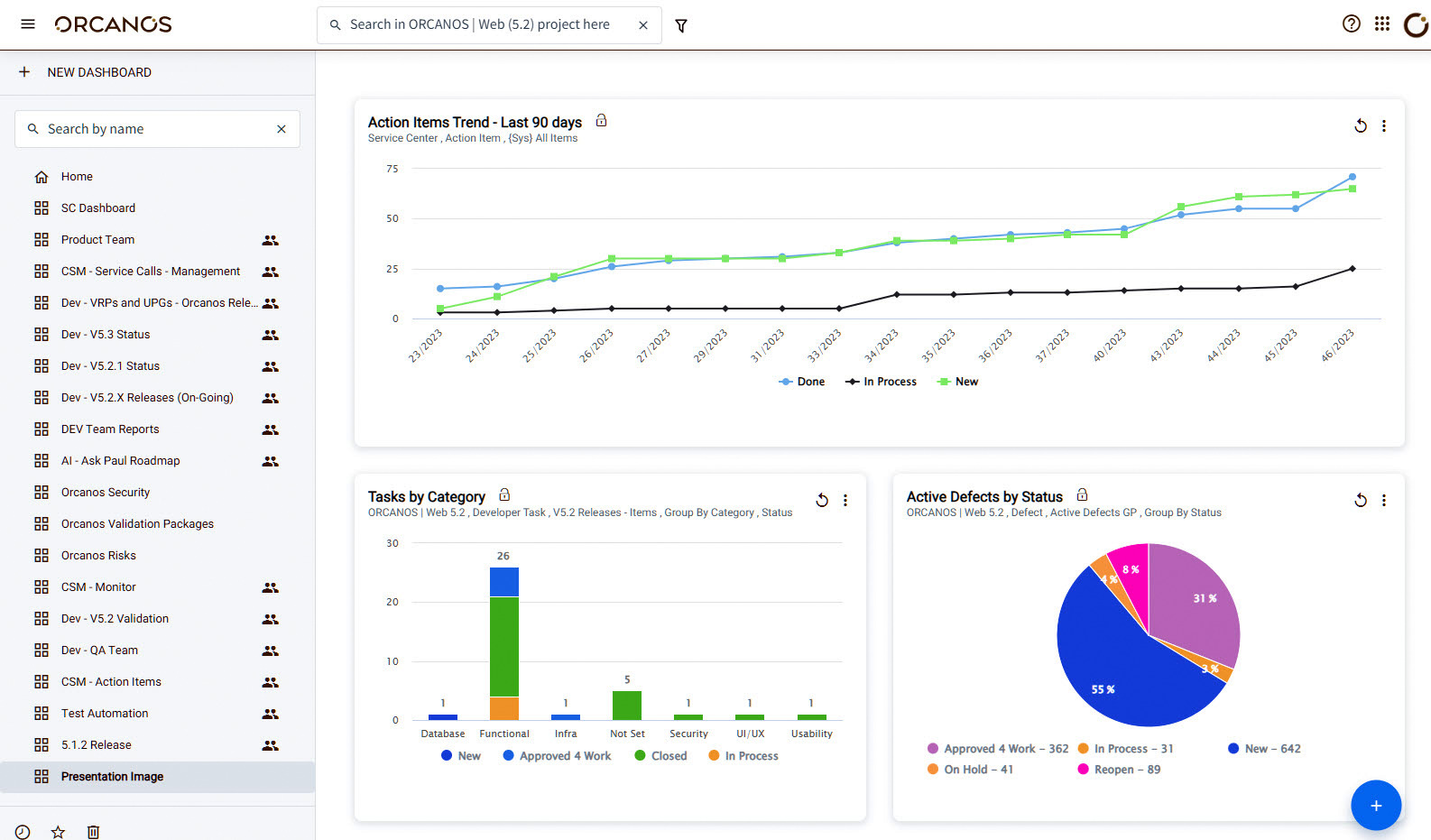
Task: Open the hamburger navigation menu
Action: pyautogui.click(x=28, y=24)
